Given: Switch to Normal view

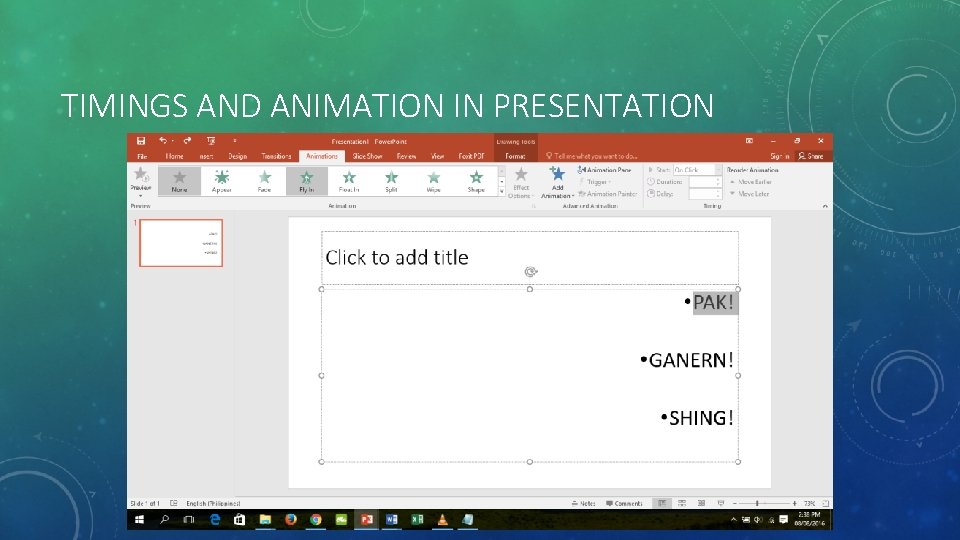Looking at the screenshot, I should 662,503.
